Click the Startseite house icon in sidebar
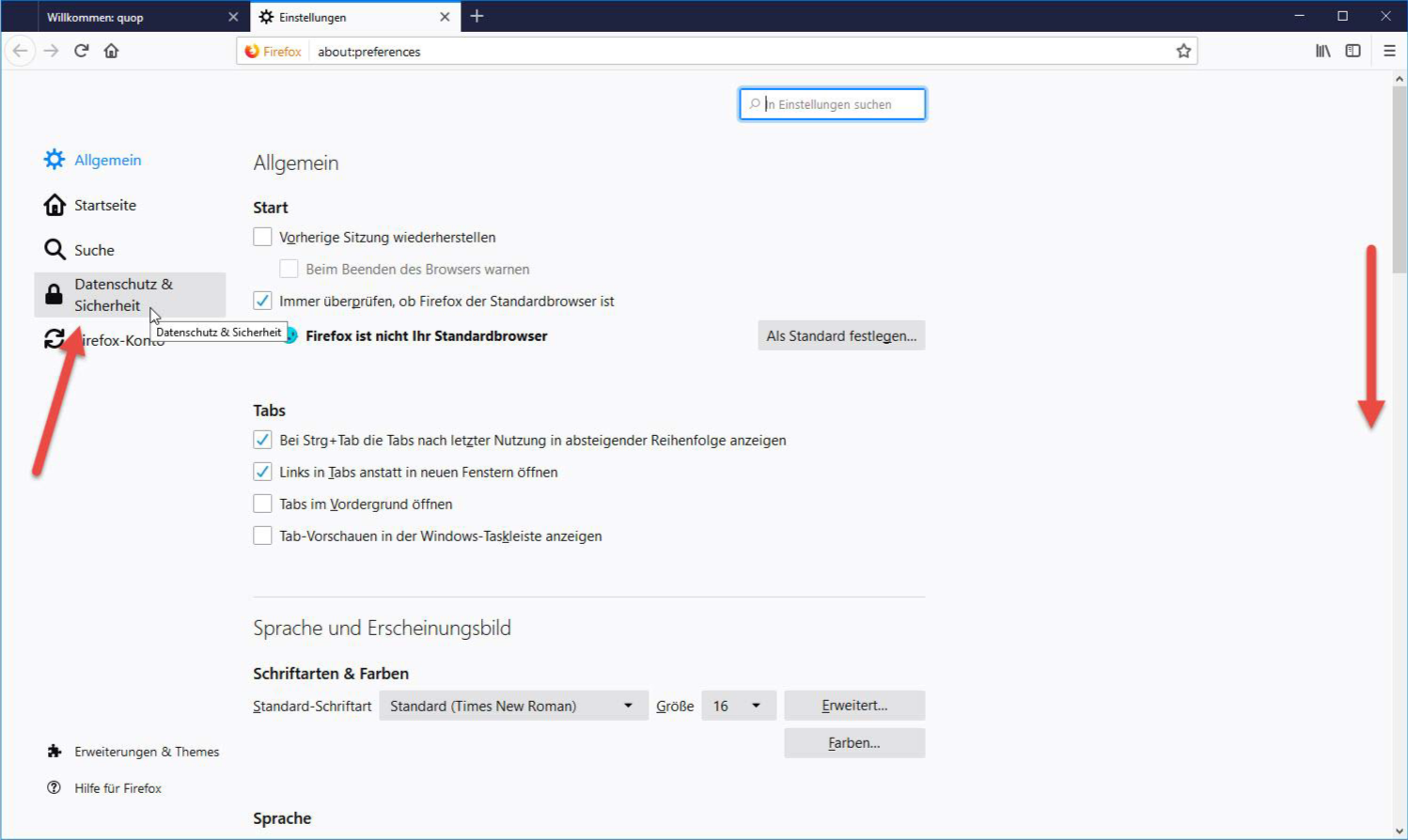 55,205
